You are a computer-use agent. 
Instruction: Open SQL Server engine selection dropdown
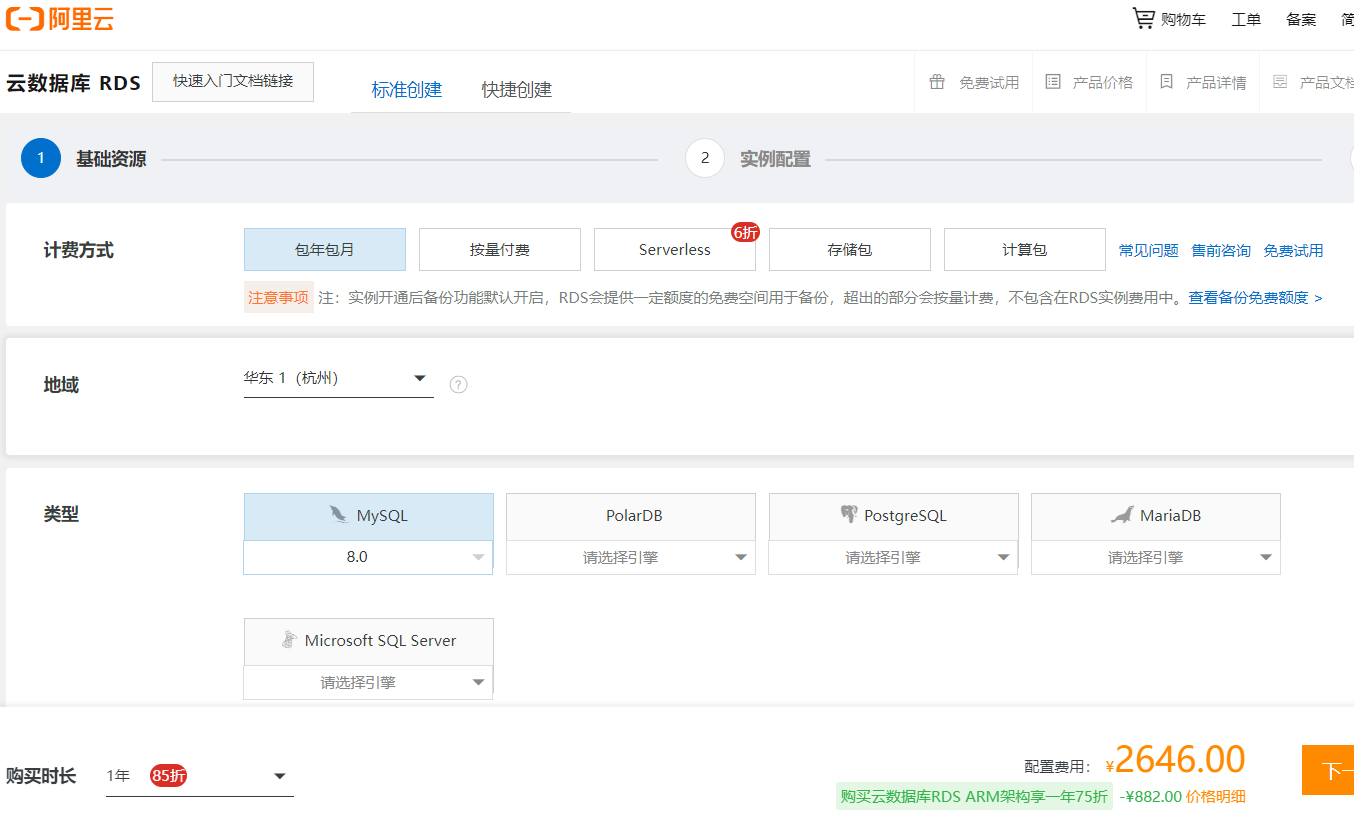369,682
